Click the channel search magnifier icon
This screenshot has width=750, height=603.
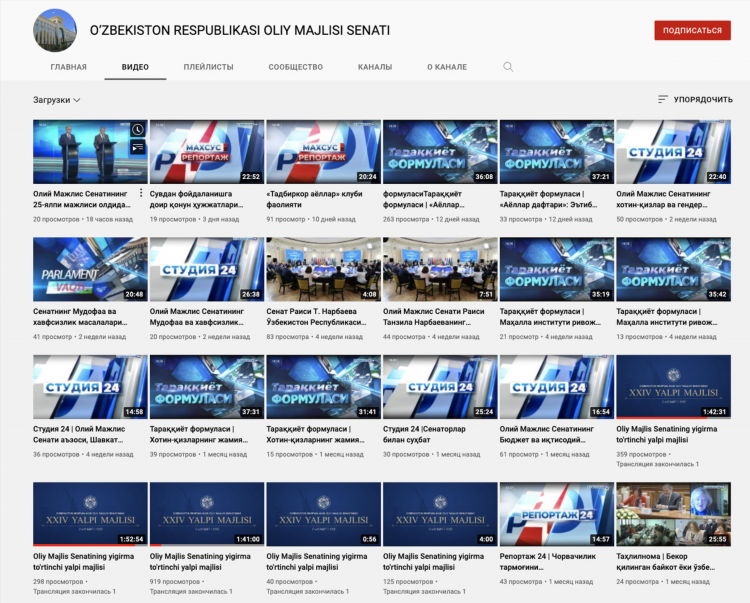[x=508, y=67]
